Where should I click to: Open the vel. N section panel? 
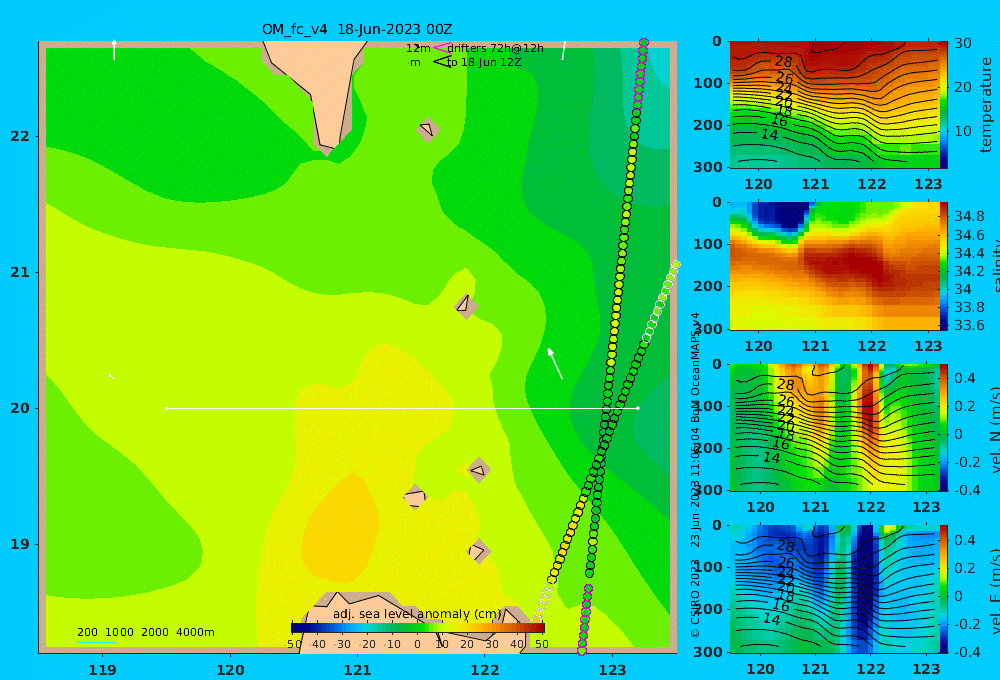click(835, 427)
